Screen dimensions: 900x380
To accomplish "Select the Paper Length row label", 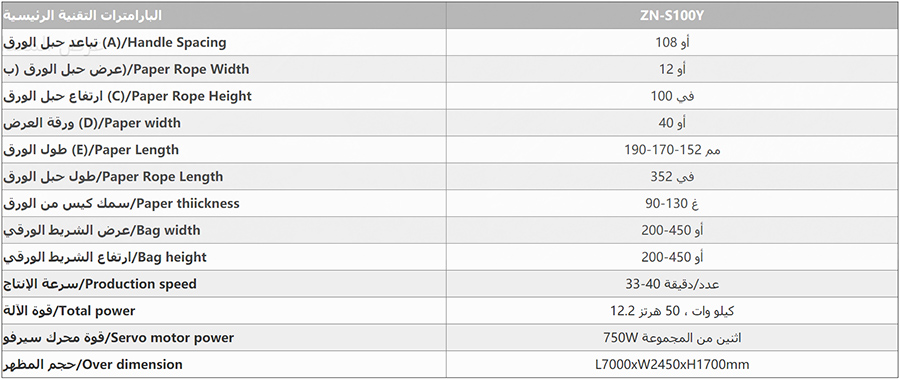I will point(91,150).
